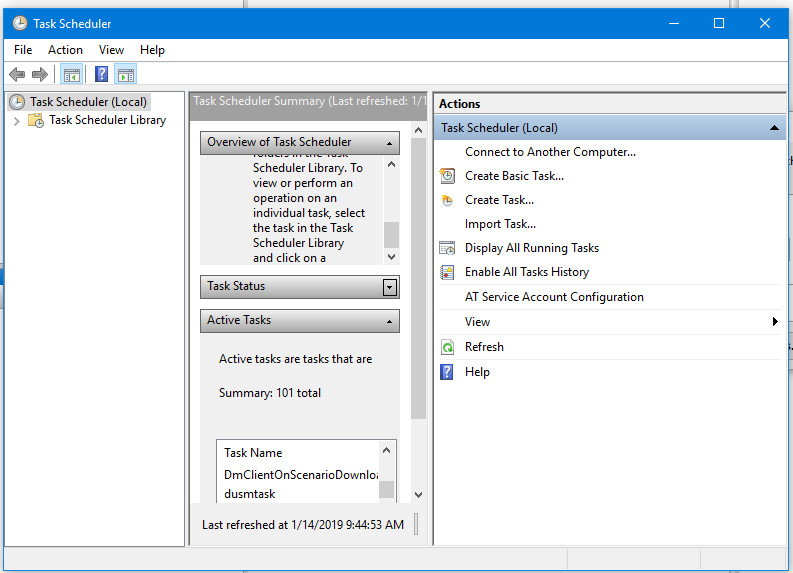Open the View submenu arrow in Actions
The height and width of the screenshot is (573, 793).
(x=775, y=322)
